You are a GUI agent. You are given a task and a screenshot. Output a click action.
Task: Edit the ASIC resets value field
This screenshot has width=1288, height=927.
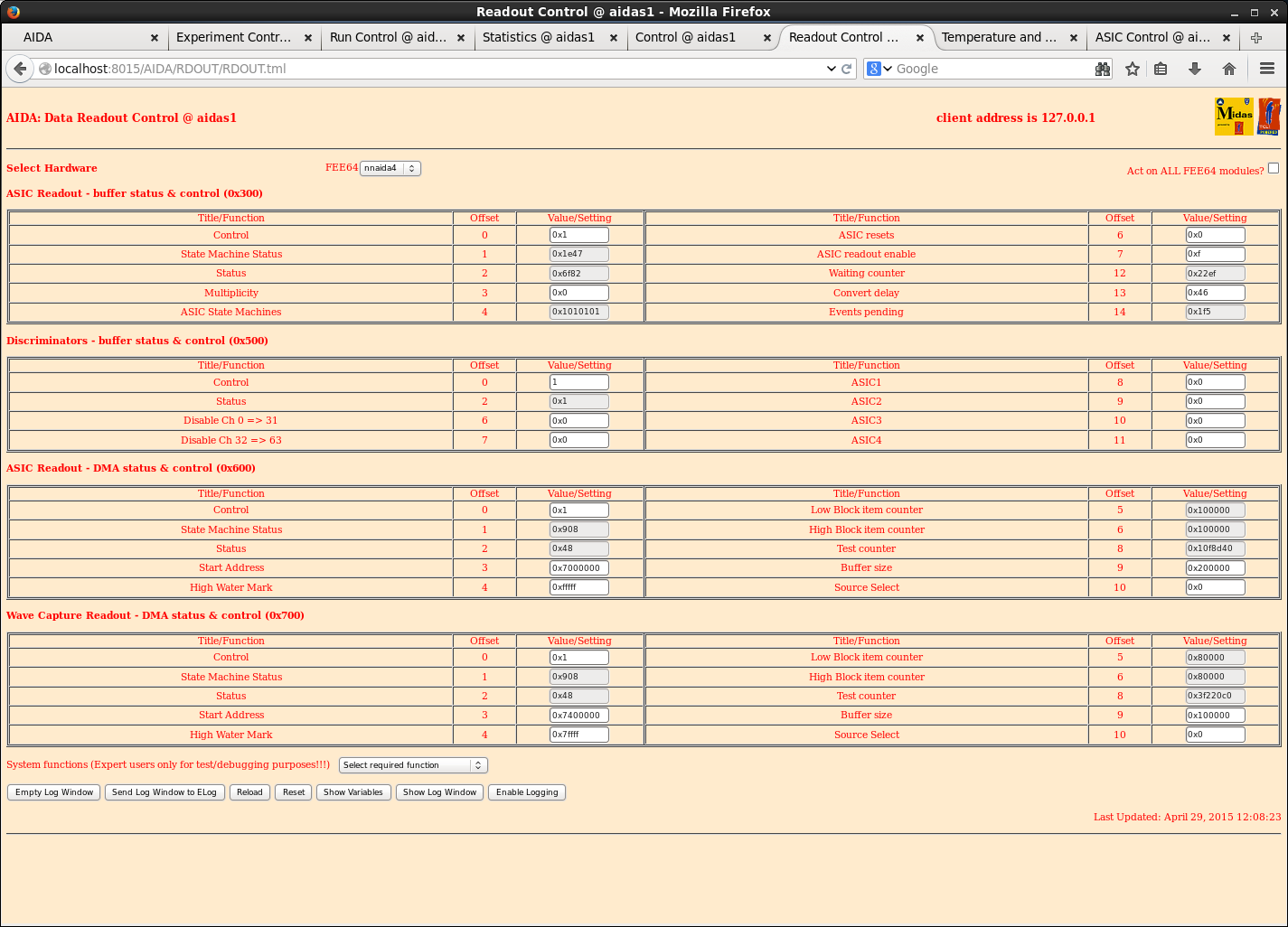pyautogui.click(x=1215, y=235)
